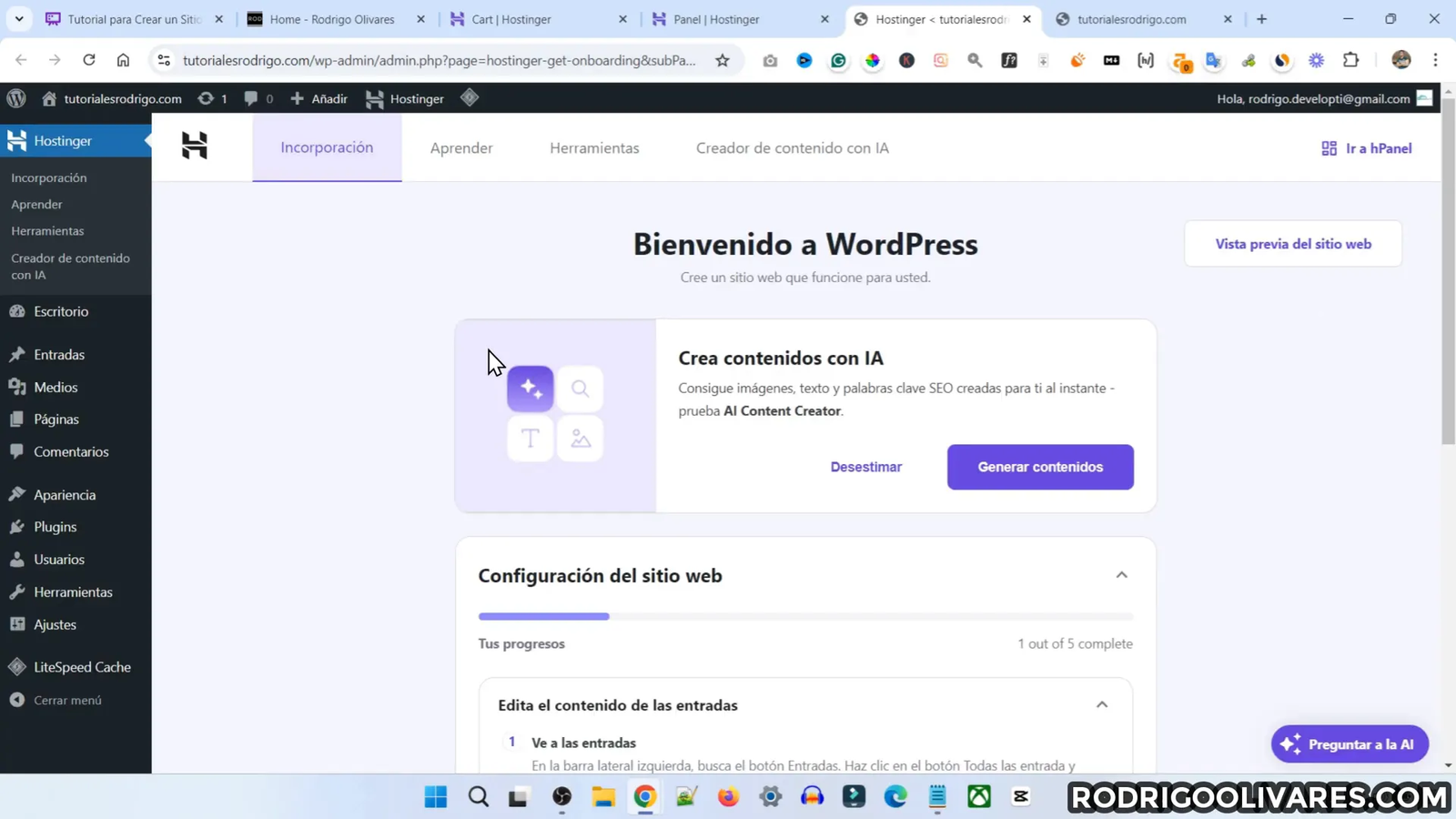The width and height of the screenshot is (1456, 819).
Task: Open LiteSpeed Cache in the sidebar
Action: click(82, 666)
